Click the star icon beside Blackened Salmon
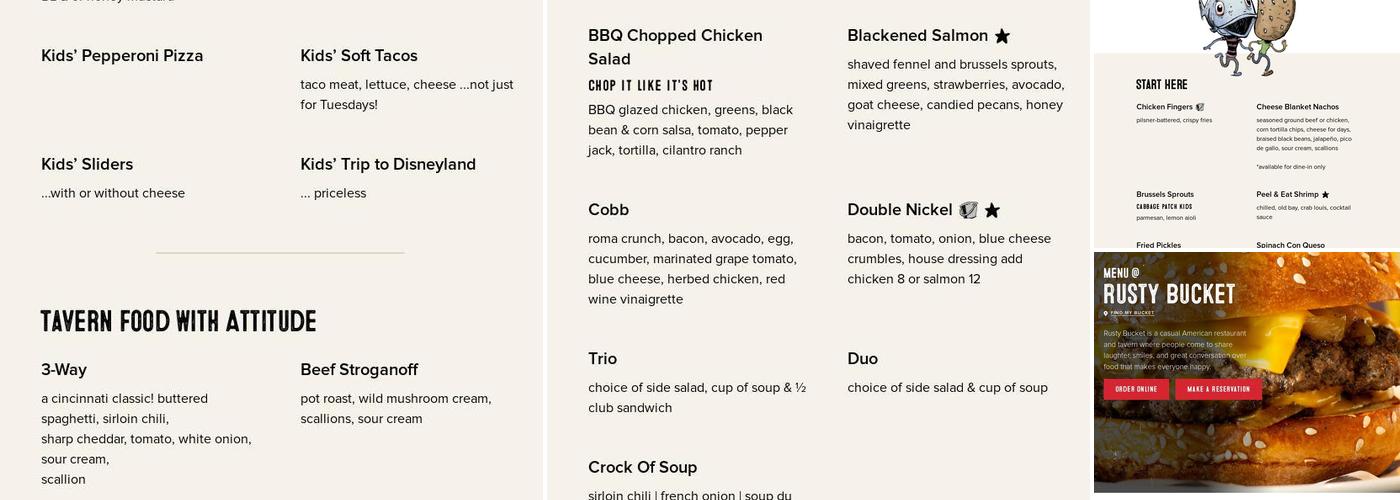The width and height of the screenshot is (1400, 500). tap(1002, 36)
